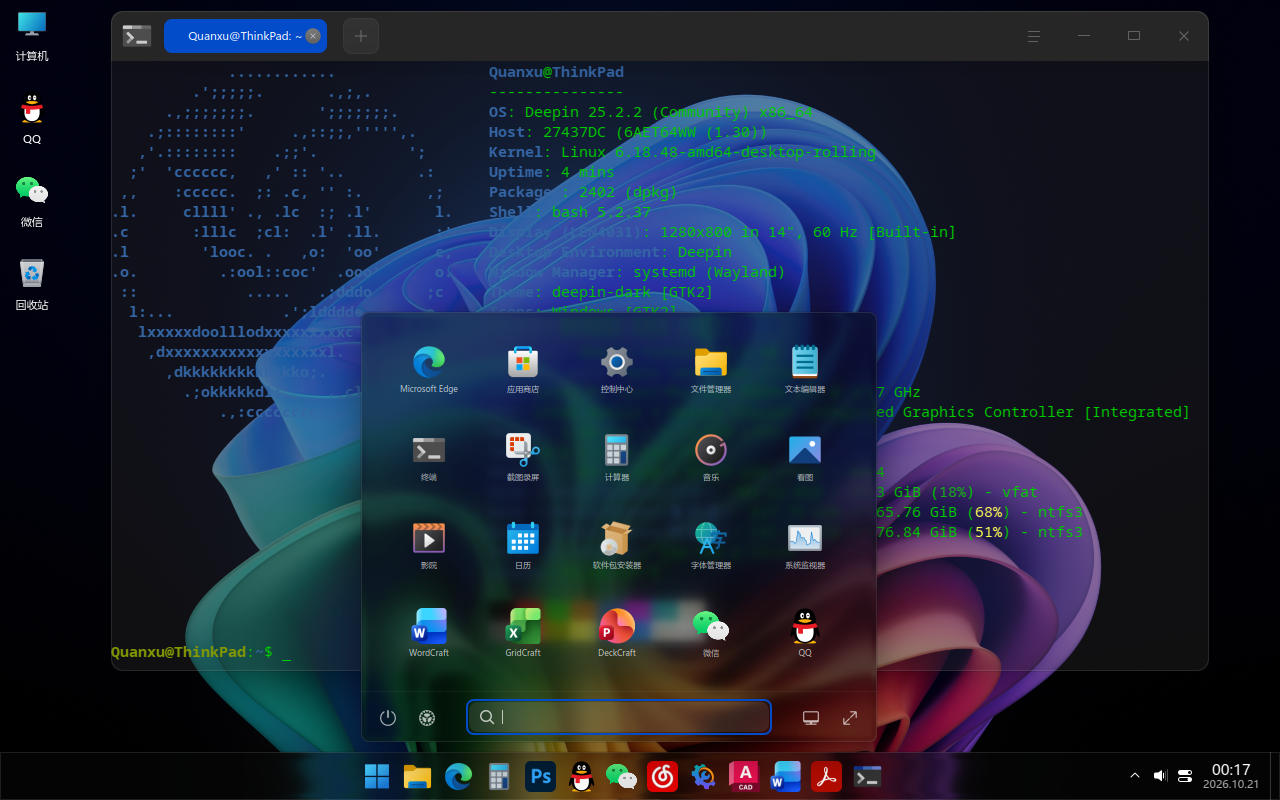Image resolution: width=1280 pixels, height=800 pixels.
Task: Click the 'Kernel: Linux 6.18.48' terminal line
Action: 682,152
